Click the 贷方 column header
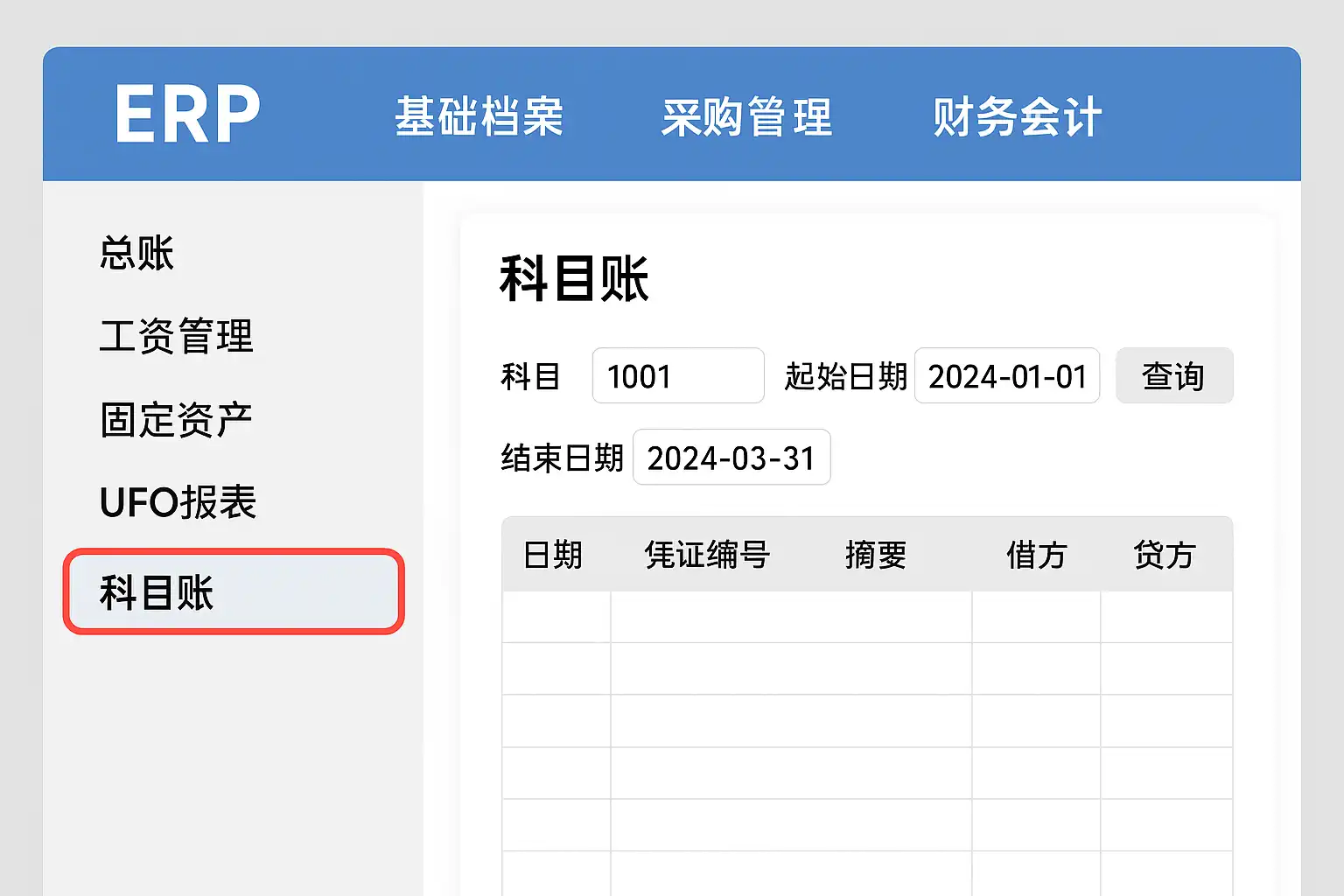This screenshot has height=896, width=1344. (1165, 555)
